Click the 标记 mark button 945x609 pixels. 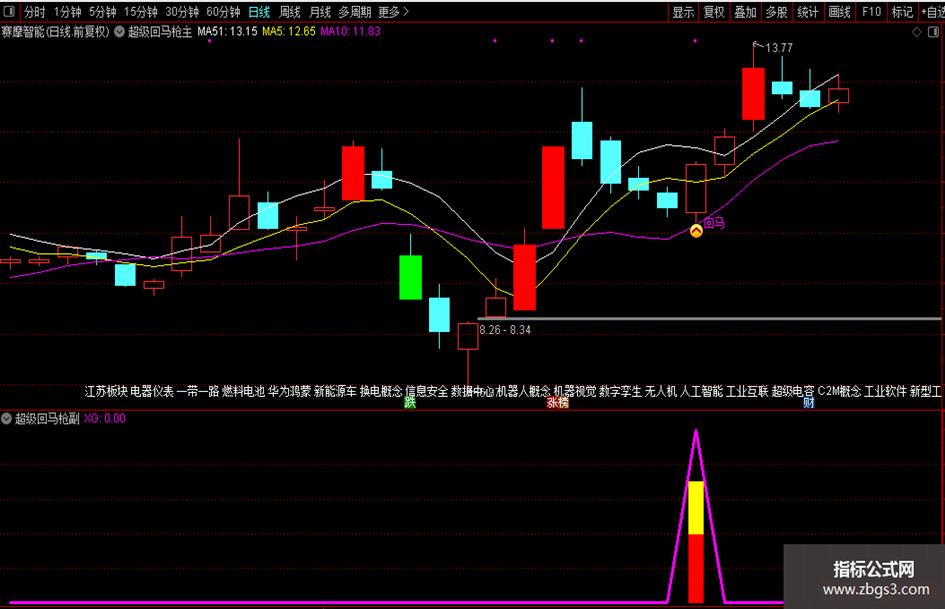click(x=902, y=12)
